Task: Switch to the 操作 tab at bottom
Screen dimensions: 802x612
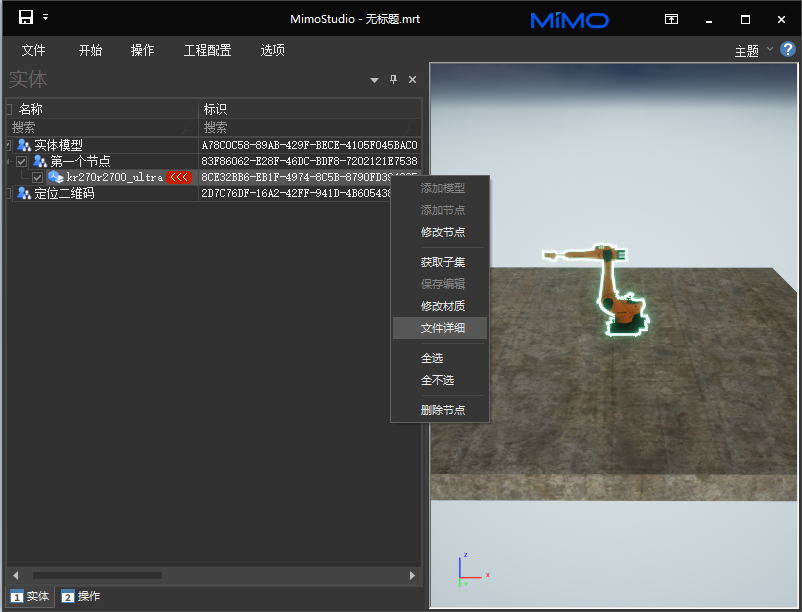Action: coord(81,596)
